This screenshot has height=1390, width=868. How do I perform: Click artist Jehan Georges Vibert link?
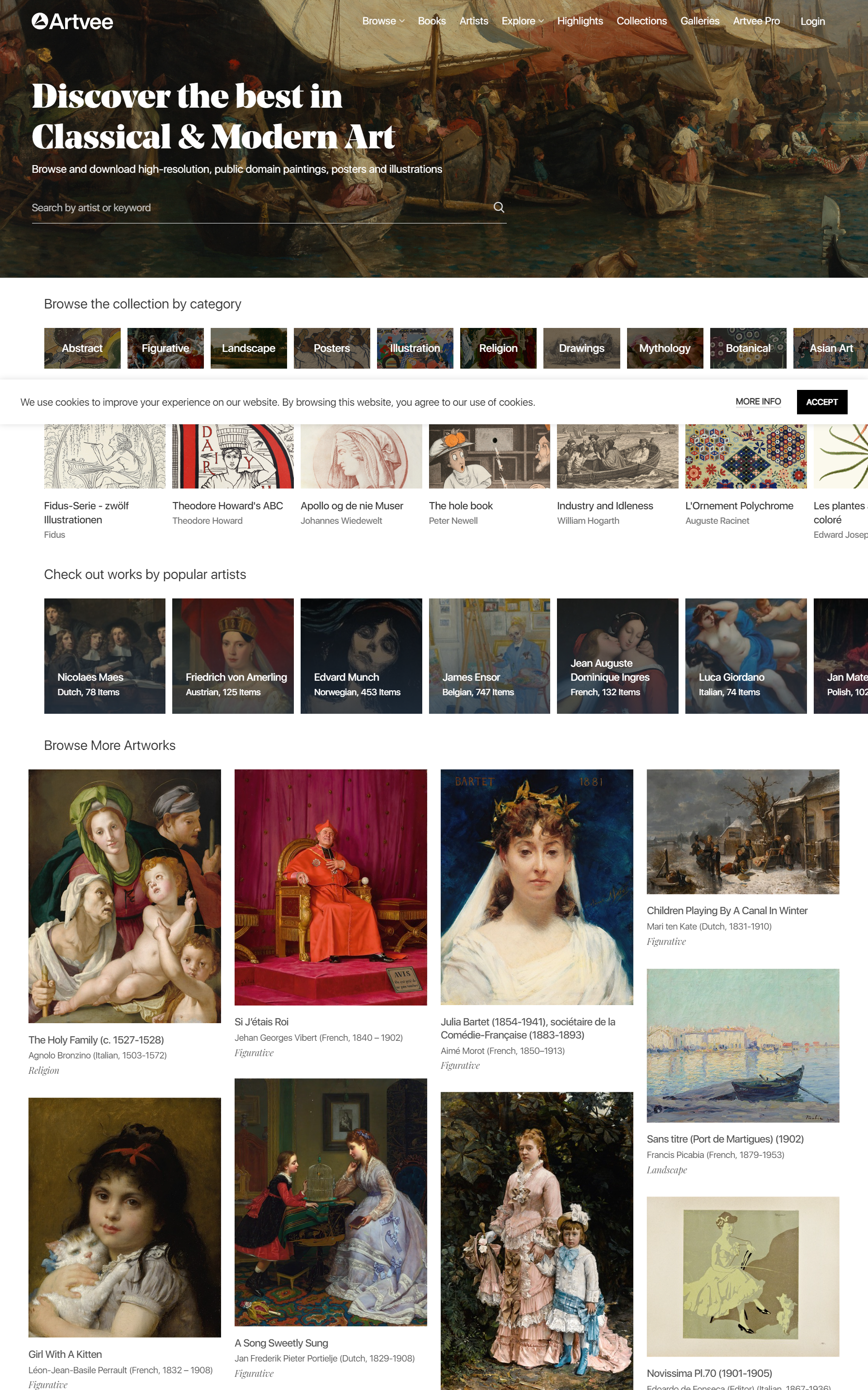[x=319, y=1037]
